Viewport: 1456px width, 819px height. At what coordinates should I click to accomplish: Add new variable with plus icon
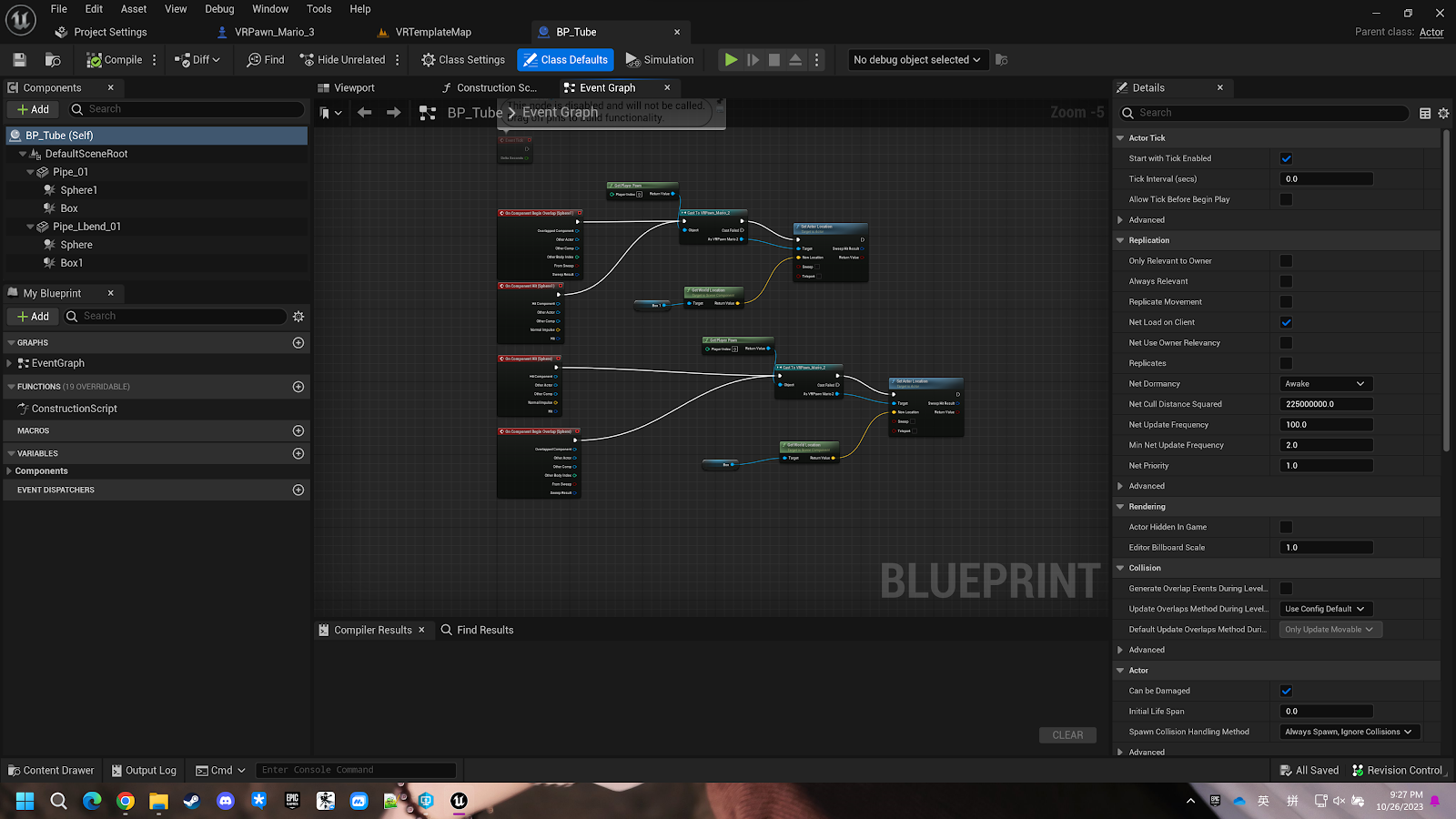point(298,453)
